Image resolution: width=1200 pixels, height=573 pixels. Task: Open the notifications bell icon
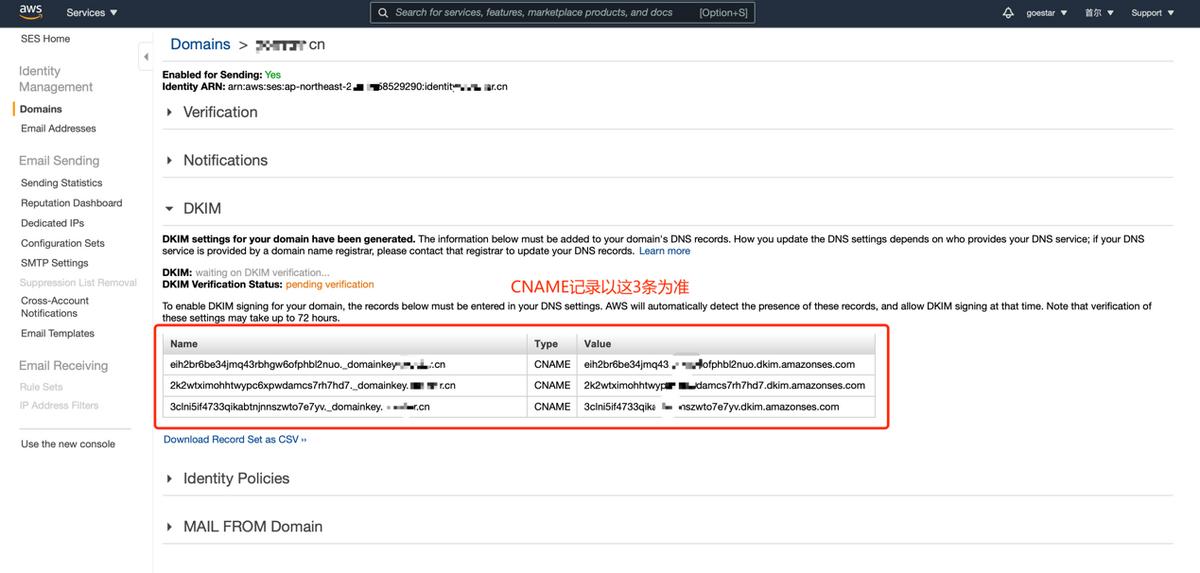pyautogui.click(x=1007, y=13)
